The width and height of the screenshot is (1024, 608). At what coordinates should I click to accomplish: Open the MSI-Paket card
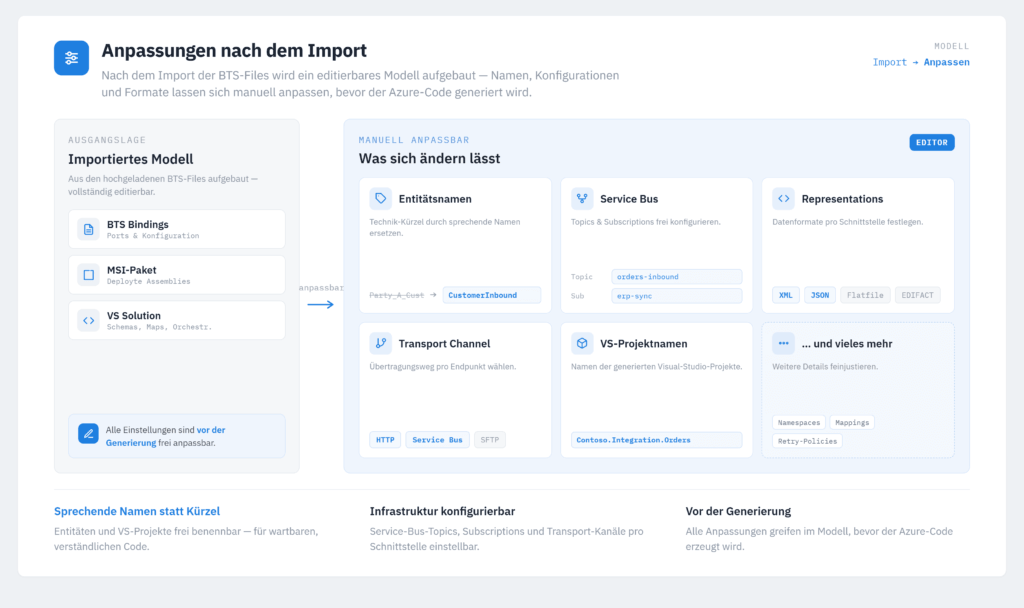pyautogui.click(x=177, y=275)
